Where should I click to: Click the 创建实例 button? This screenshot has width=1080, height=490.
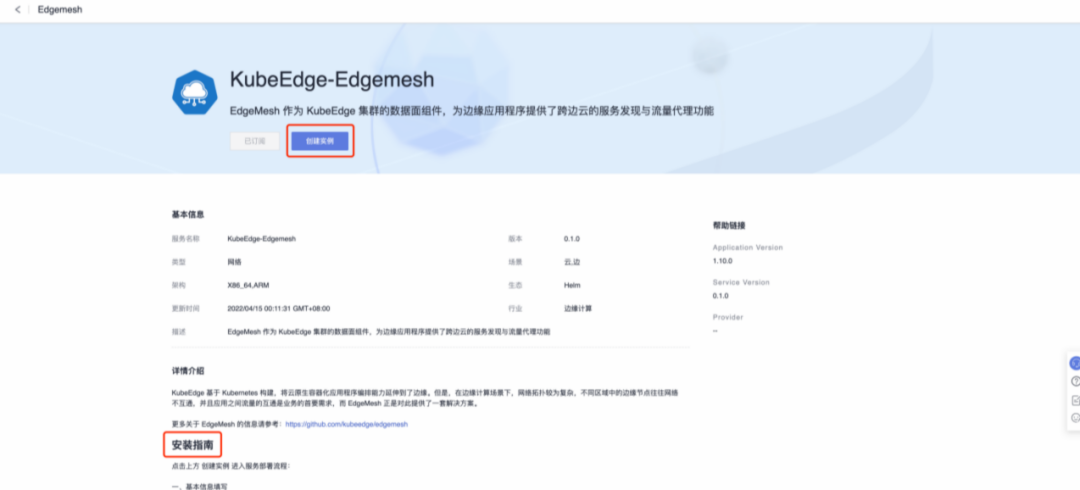[x=320, y=141]
